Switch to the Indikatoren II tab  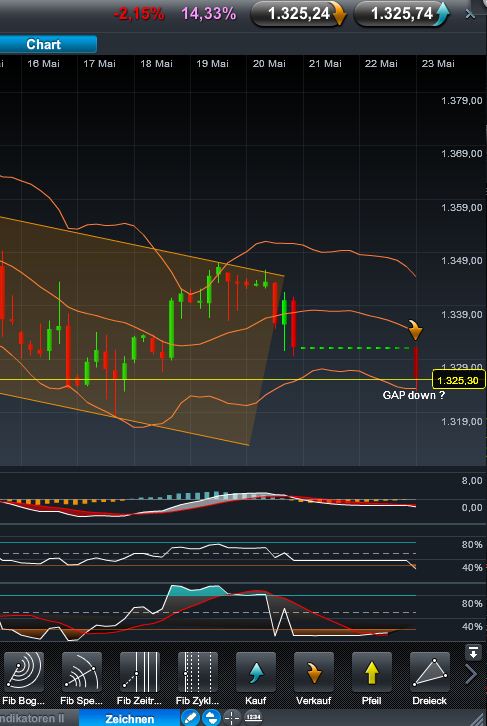point(36,719)
